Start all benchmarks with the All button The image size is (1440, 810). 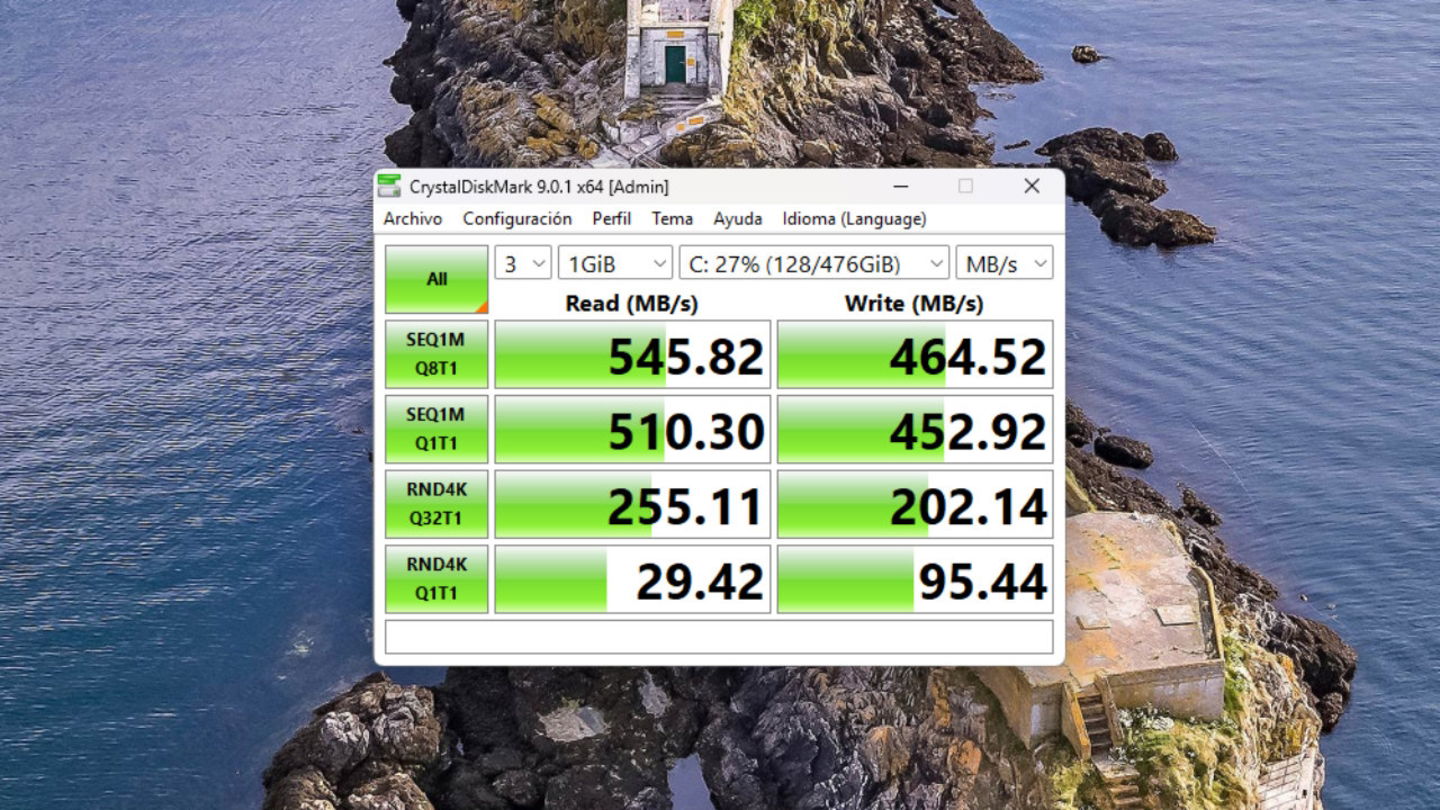[x=437, y=279]
